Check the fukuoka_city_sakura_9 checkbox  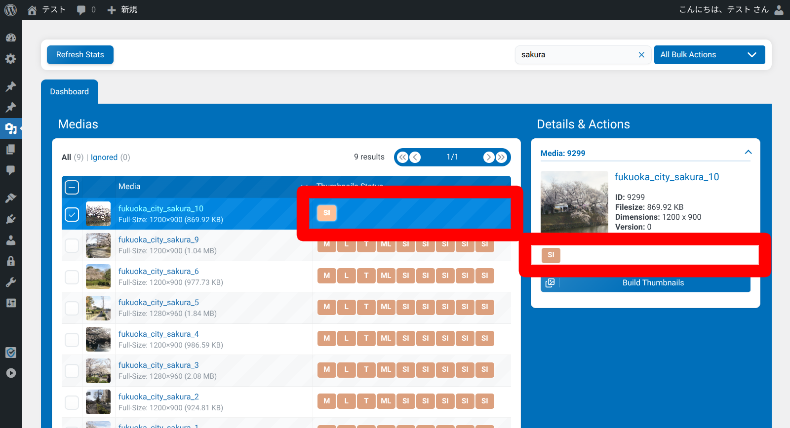72,245
